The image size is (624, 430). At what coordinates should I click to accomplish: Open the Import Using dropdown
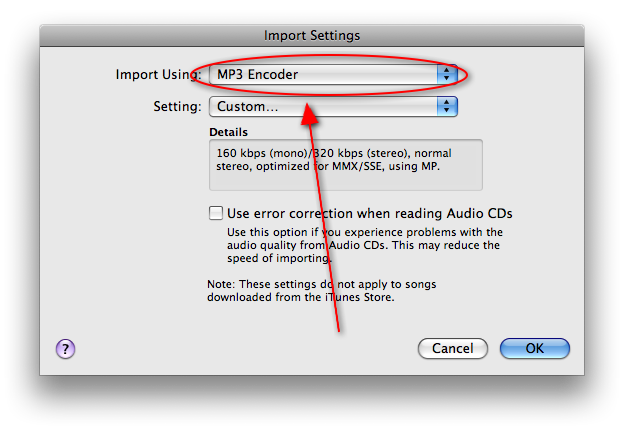pos(333,74)
